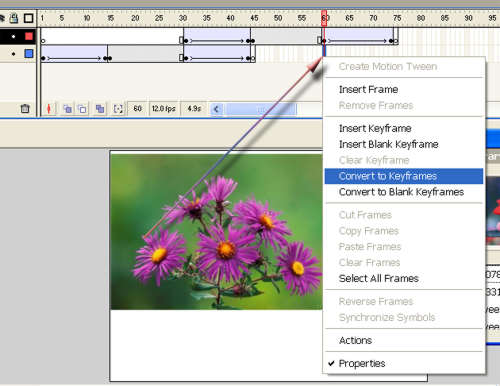Viewport: 500px width, 386px height.
Task: Toggle lock dot on the top layer
Action: pos(13,36)
